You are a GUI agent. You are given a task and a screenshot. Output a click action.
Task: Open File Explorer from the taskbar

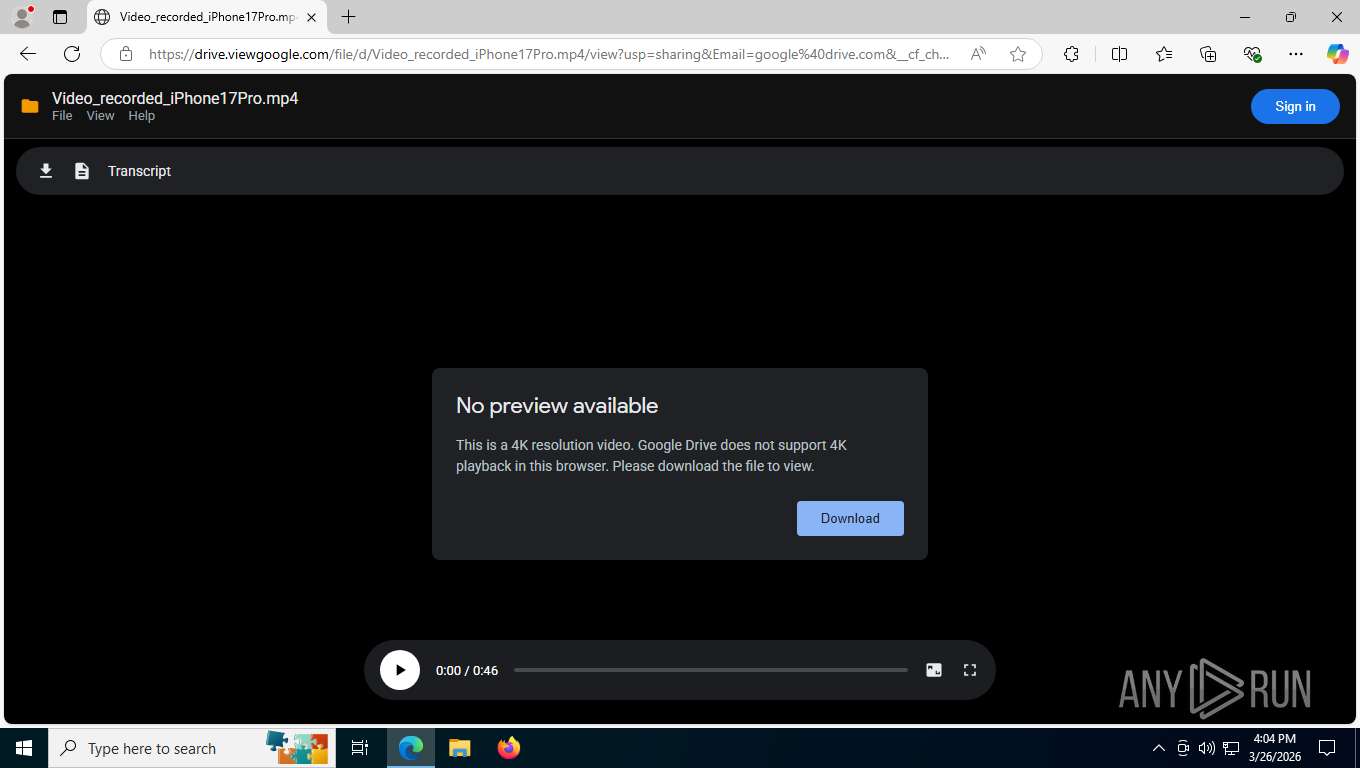click(x=459, y=748)
